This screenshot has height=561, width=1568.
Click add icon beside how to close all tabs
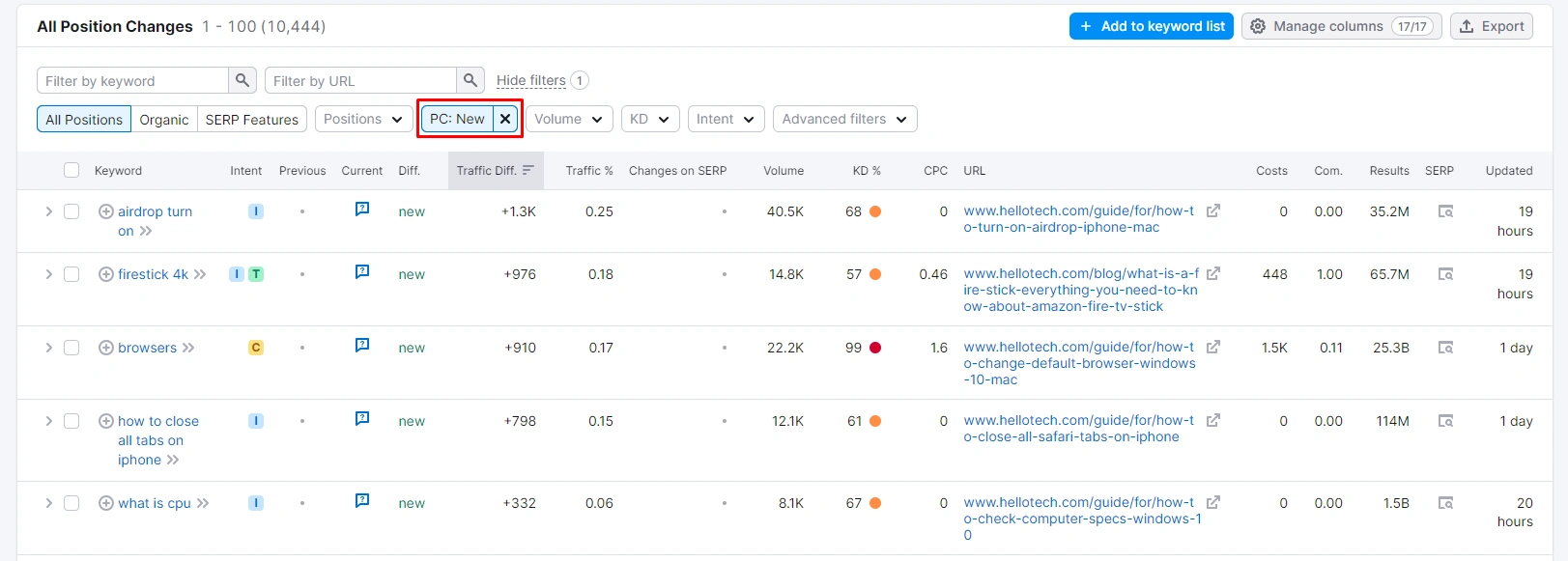106,421
